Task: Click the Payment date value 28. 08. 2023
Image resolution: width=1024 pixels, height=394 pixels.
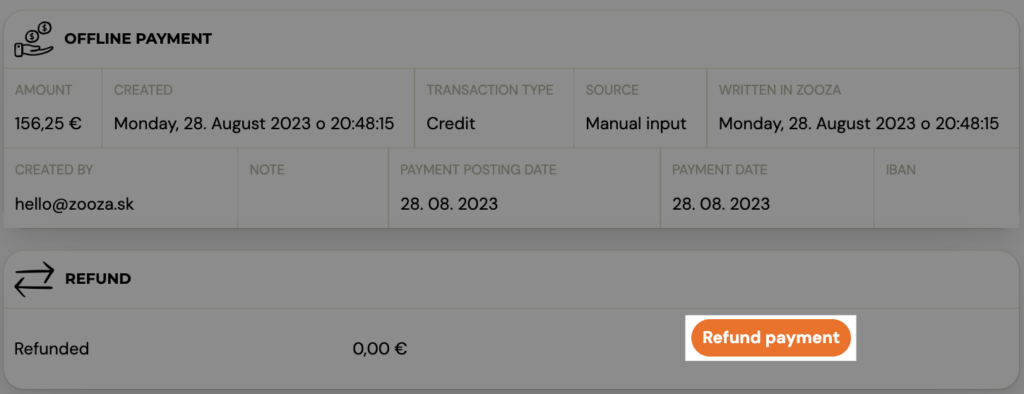Action: click(721, 204)
